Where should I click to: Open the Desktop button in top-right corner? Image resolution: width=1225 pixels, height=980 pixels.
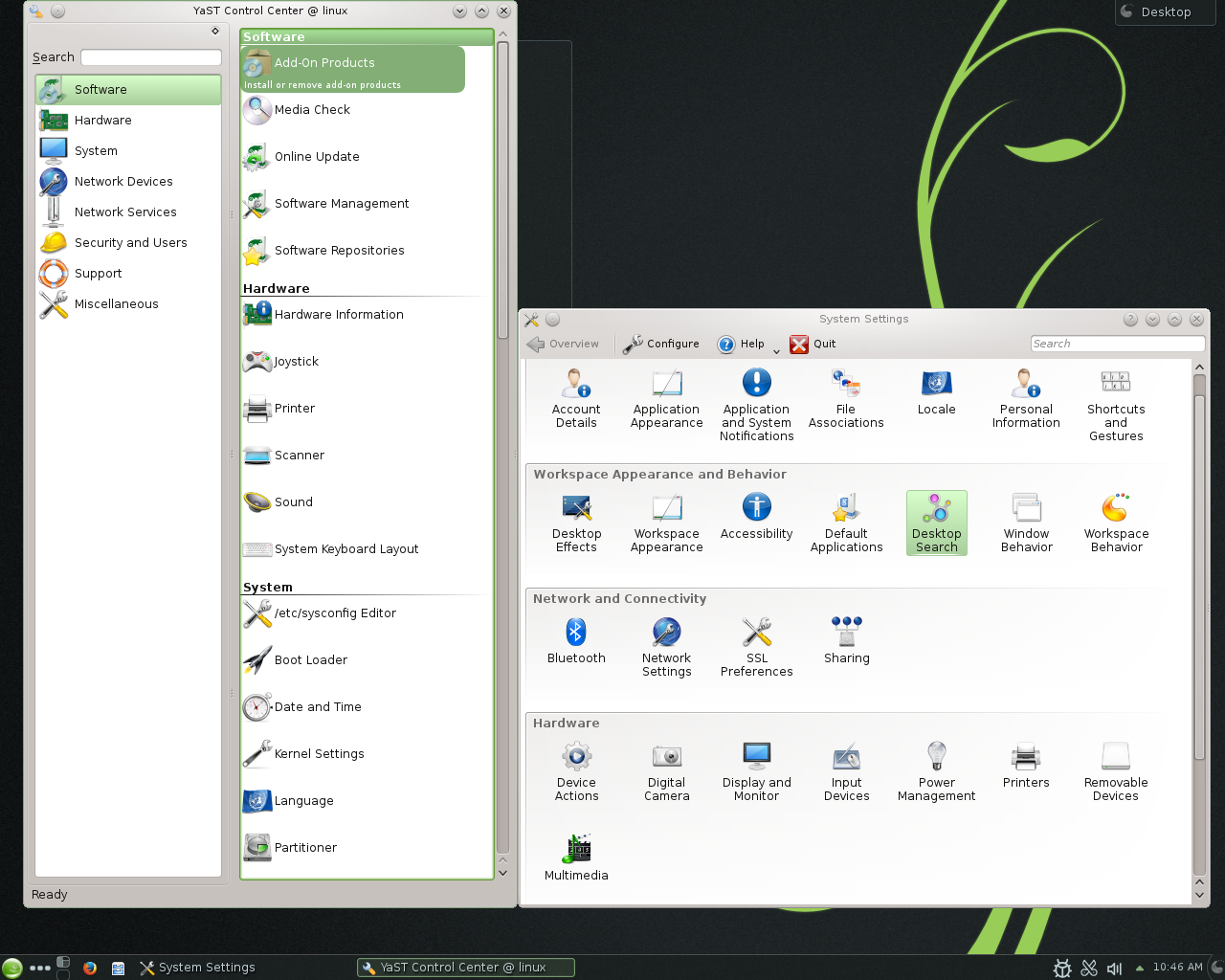(1166, 12)
